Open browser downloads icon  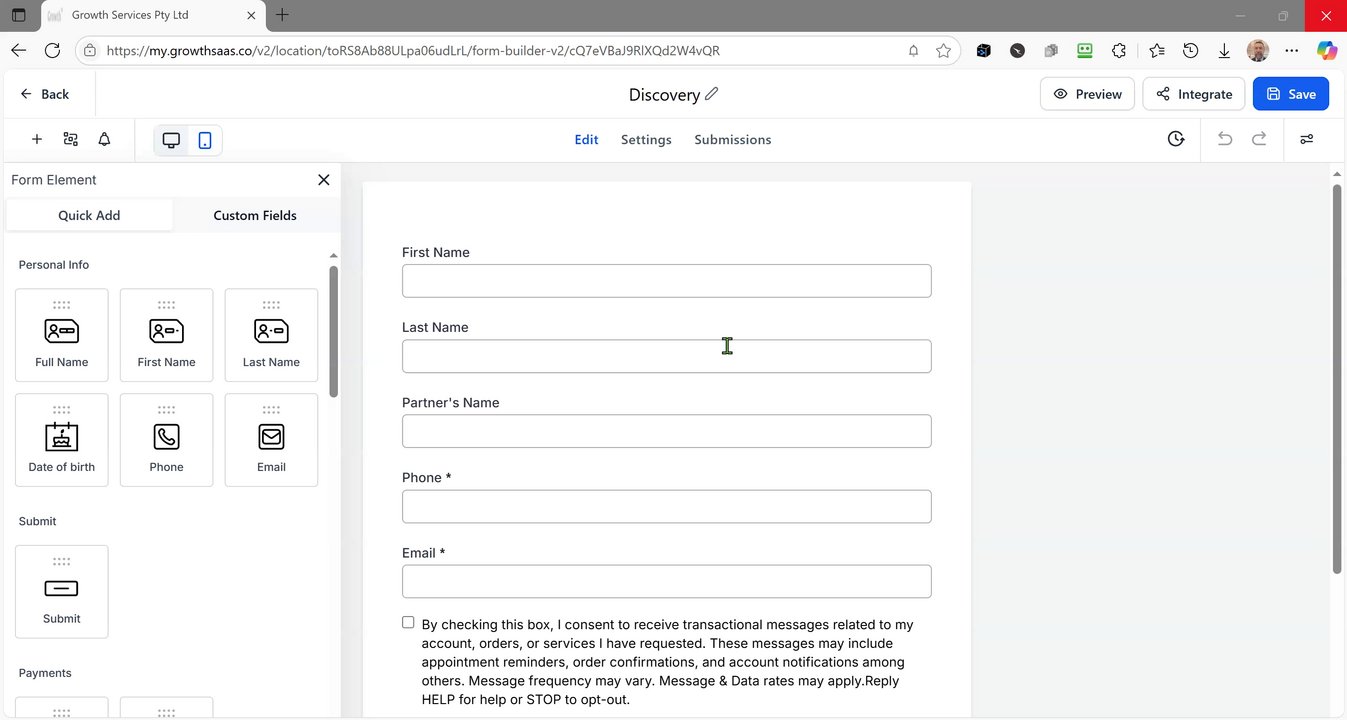pyautogui.click(x=1224, y=51)
